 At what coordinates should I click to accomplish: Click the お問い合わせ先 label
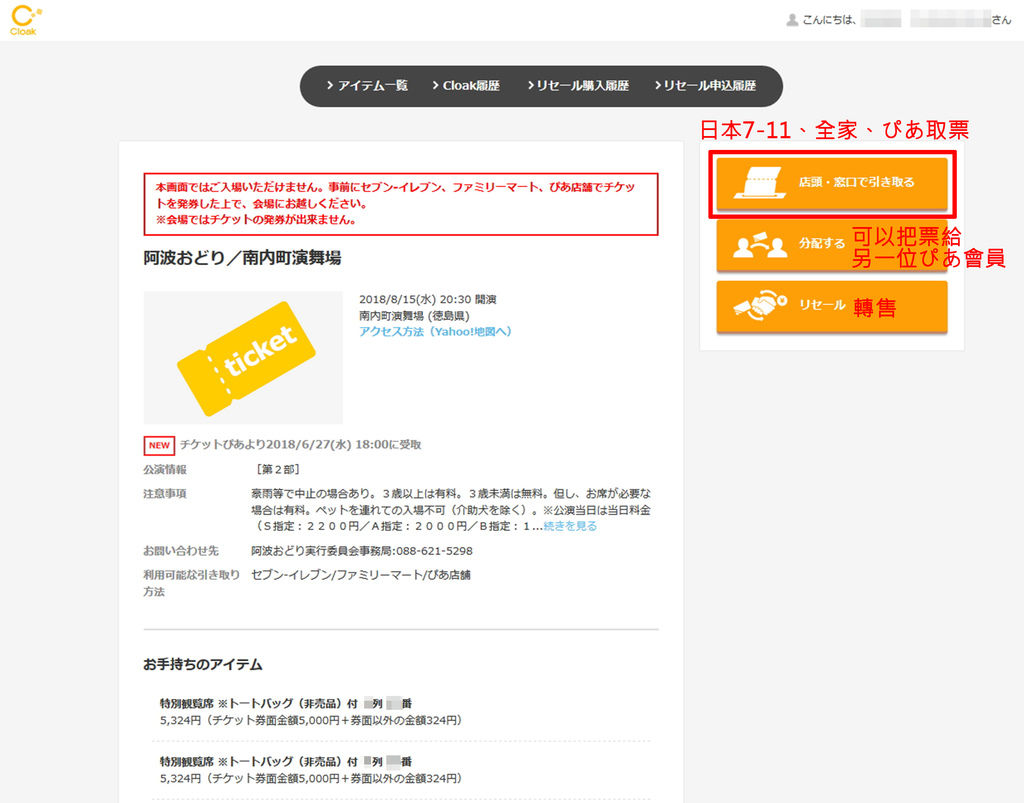181,551
